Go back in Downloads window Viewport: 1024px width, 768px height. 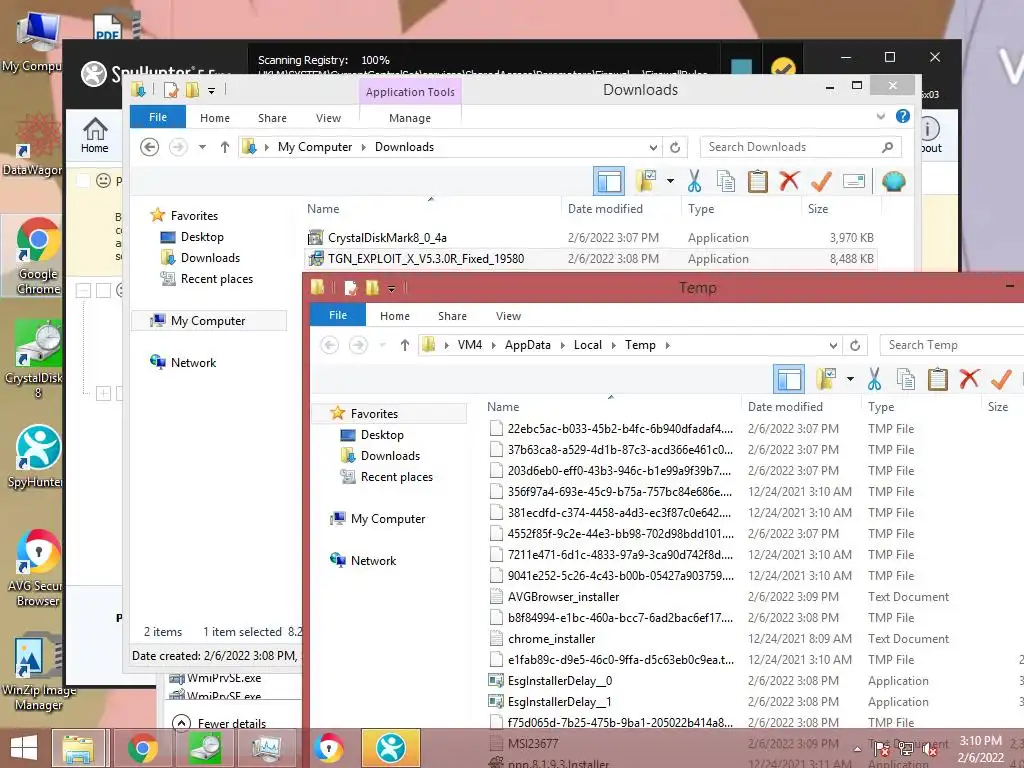click(x=150, y=147)
